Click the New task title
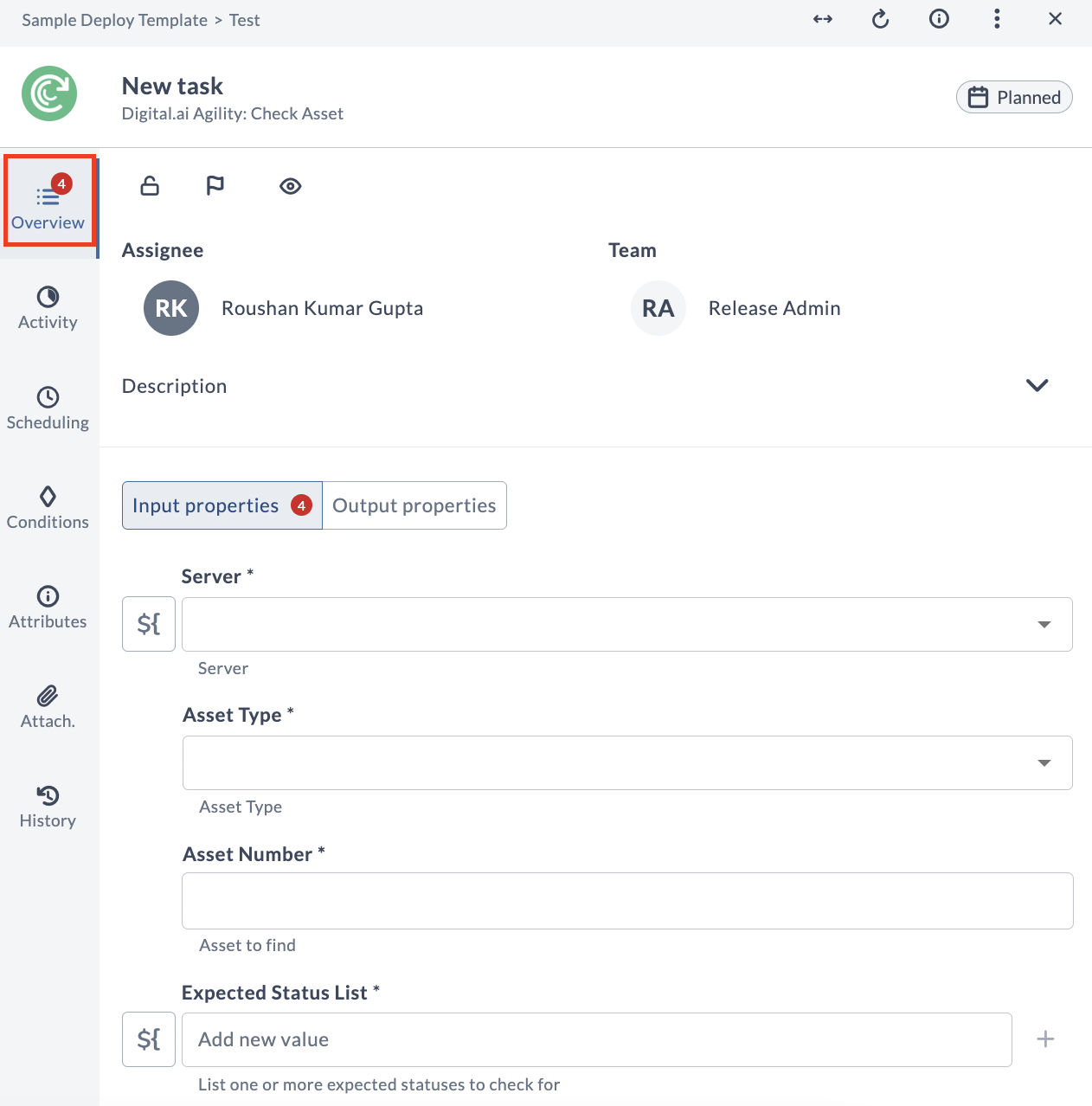1092x1106 pixels. coord(172,86)
